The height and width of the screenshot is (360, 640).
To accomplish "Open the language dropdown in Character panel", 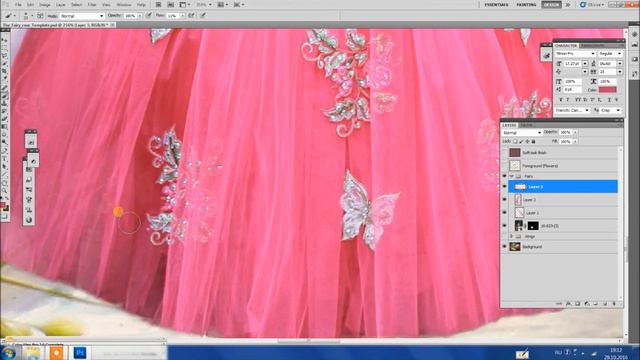I will point(572,110).
